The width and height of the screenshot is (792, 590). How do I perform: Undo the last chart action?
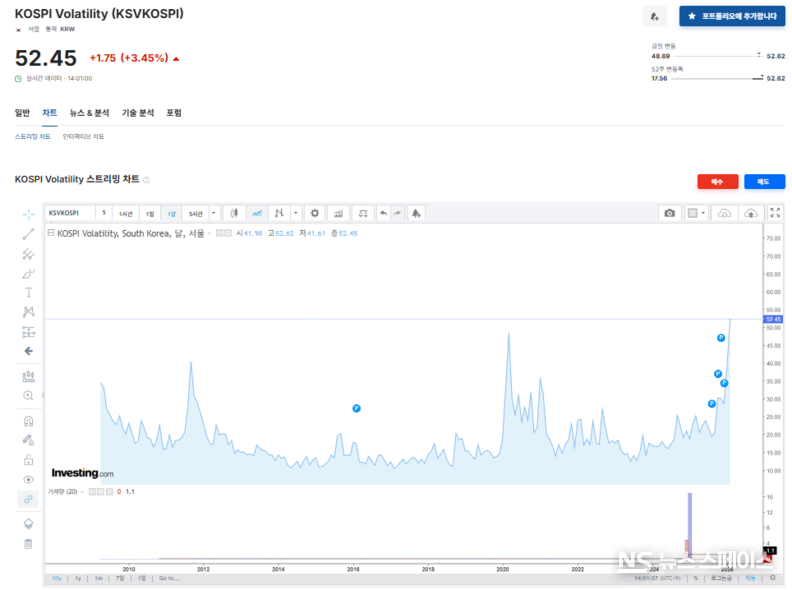pyautogui.click(x=382, y=213)
